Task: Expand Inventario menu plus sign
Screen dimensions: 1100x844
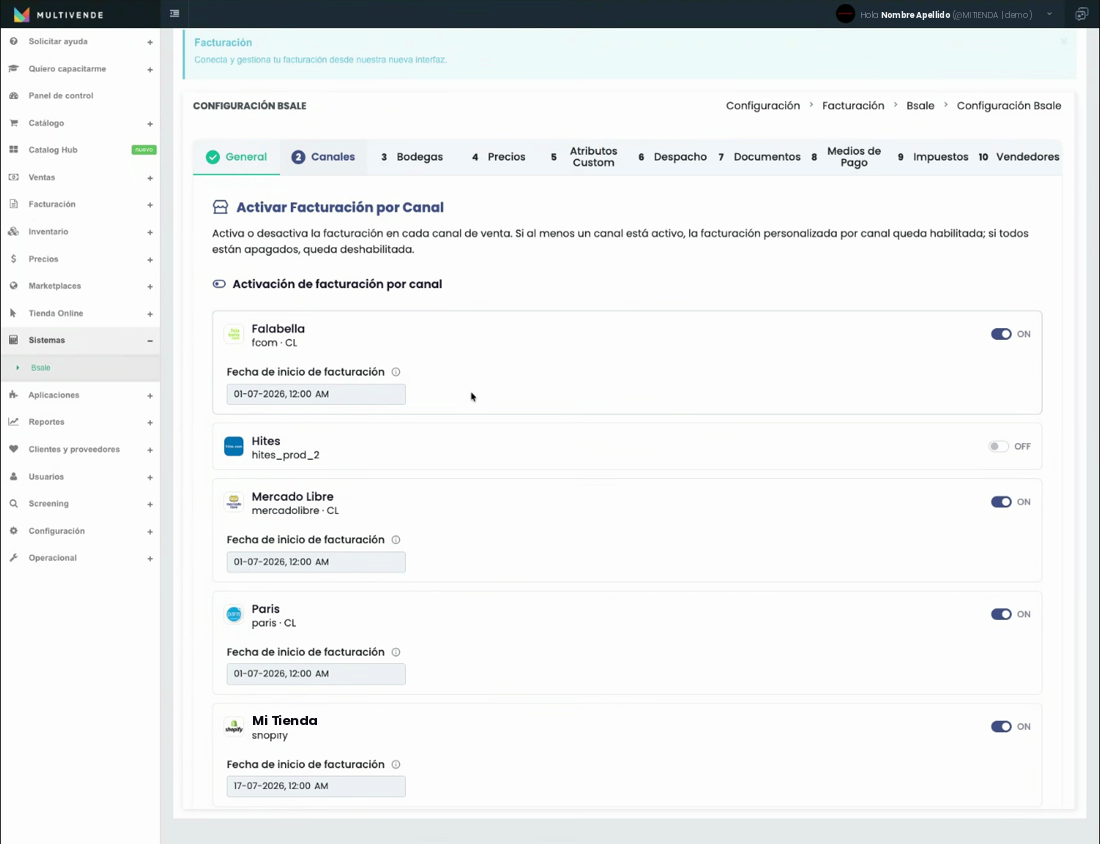Action: [x=150, y=232]
